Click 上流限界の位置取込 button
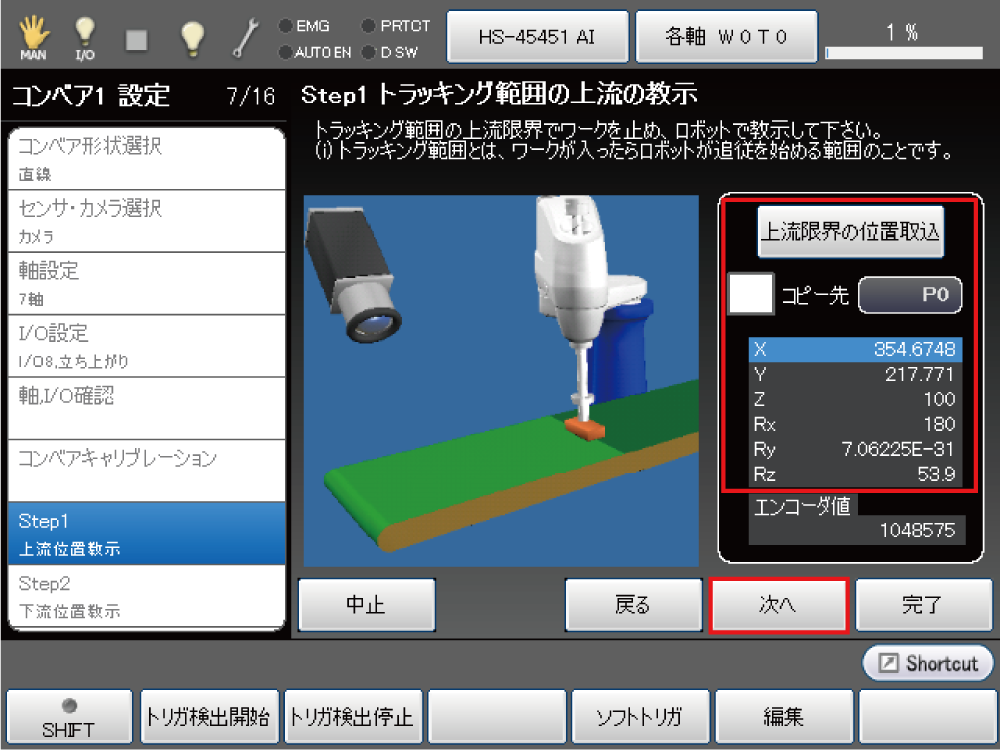 click(x=851, y=232)
